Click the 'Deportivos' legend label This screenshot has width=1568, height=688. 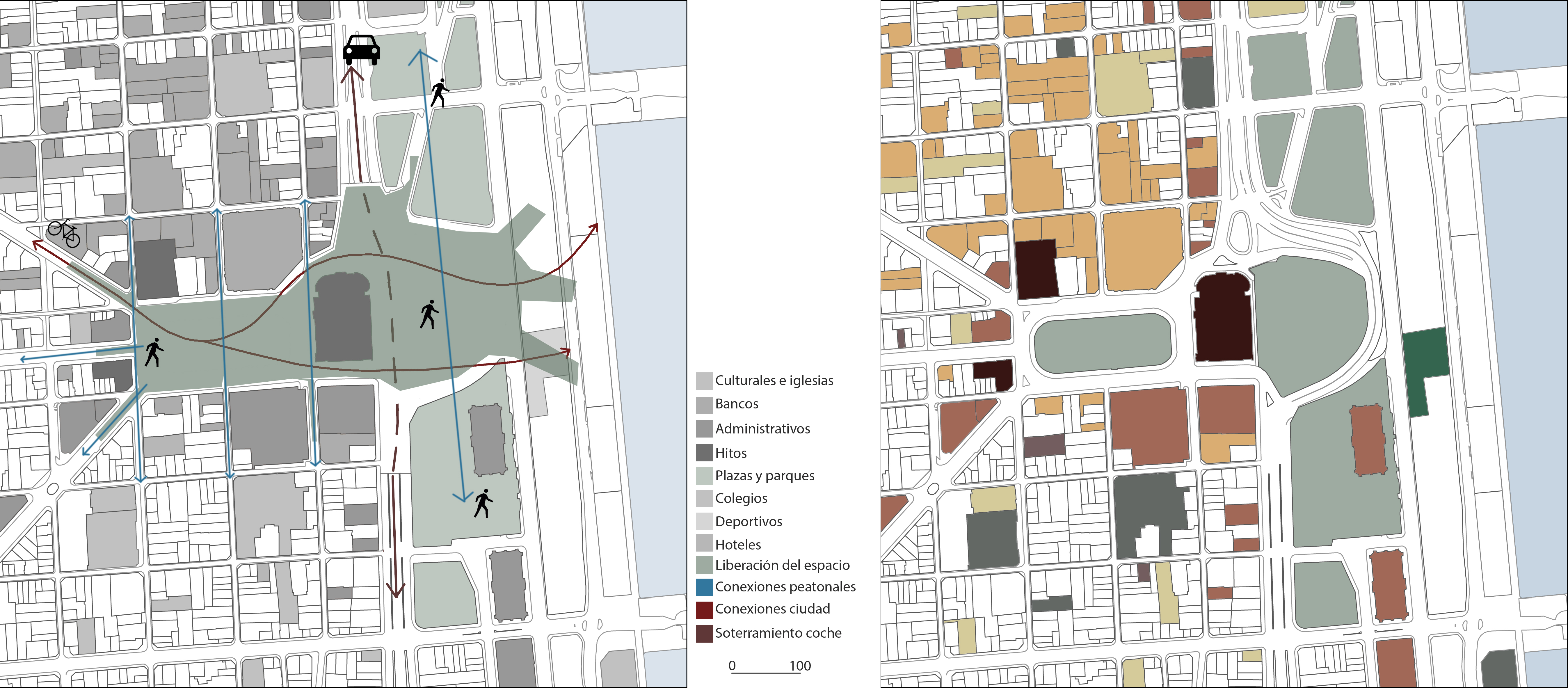[x=748, y=521]
